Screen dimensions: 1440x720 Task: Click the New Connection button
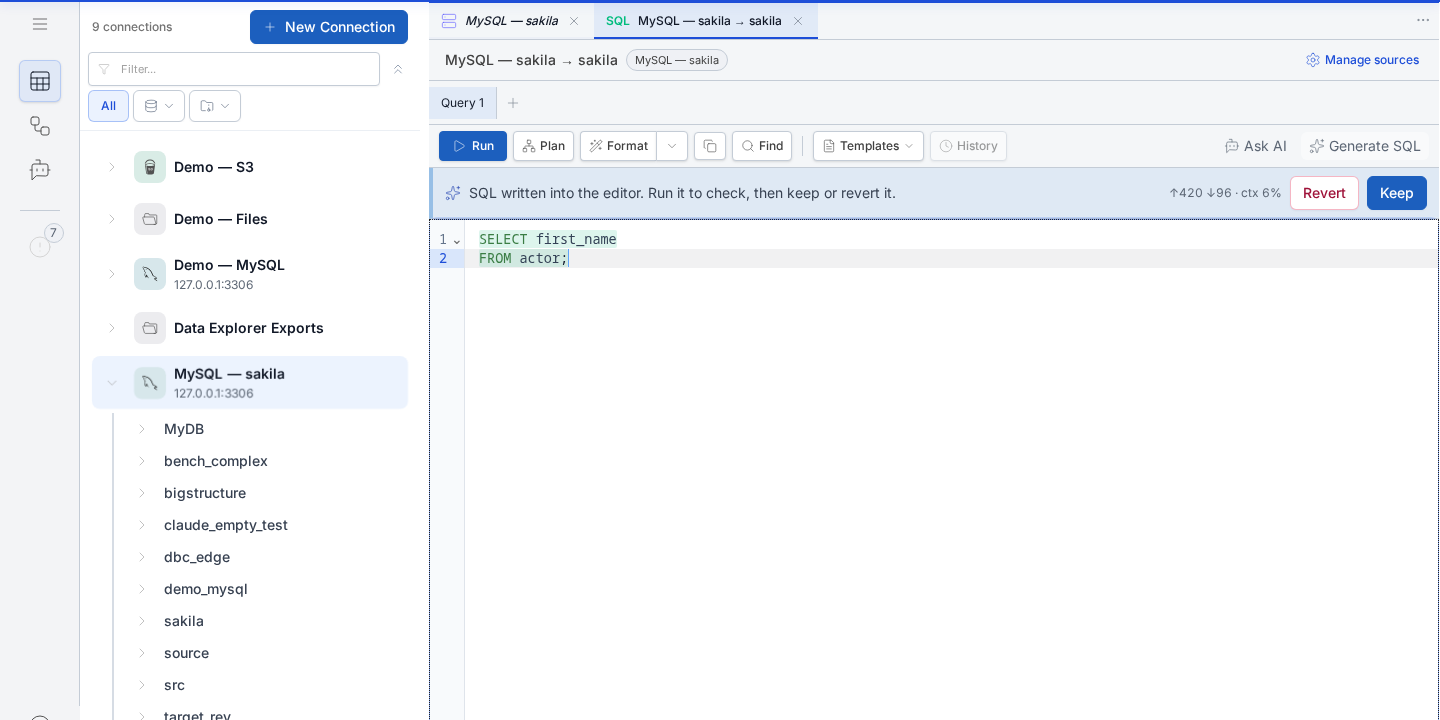(x=329, y=27)
